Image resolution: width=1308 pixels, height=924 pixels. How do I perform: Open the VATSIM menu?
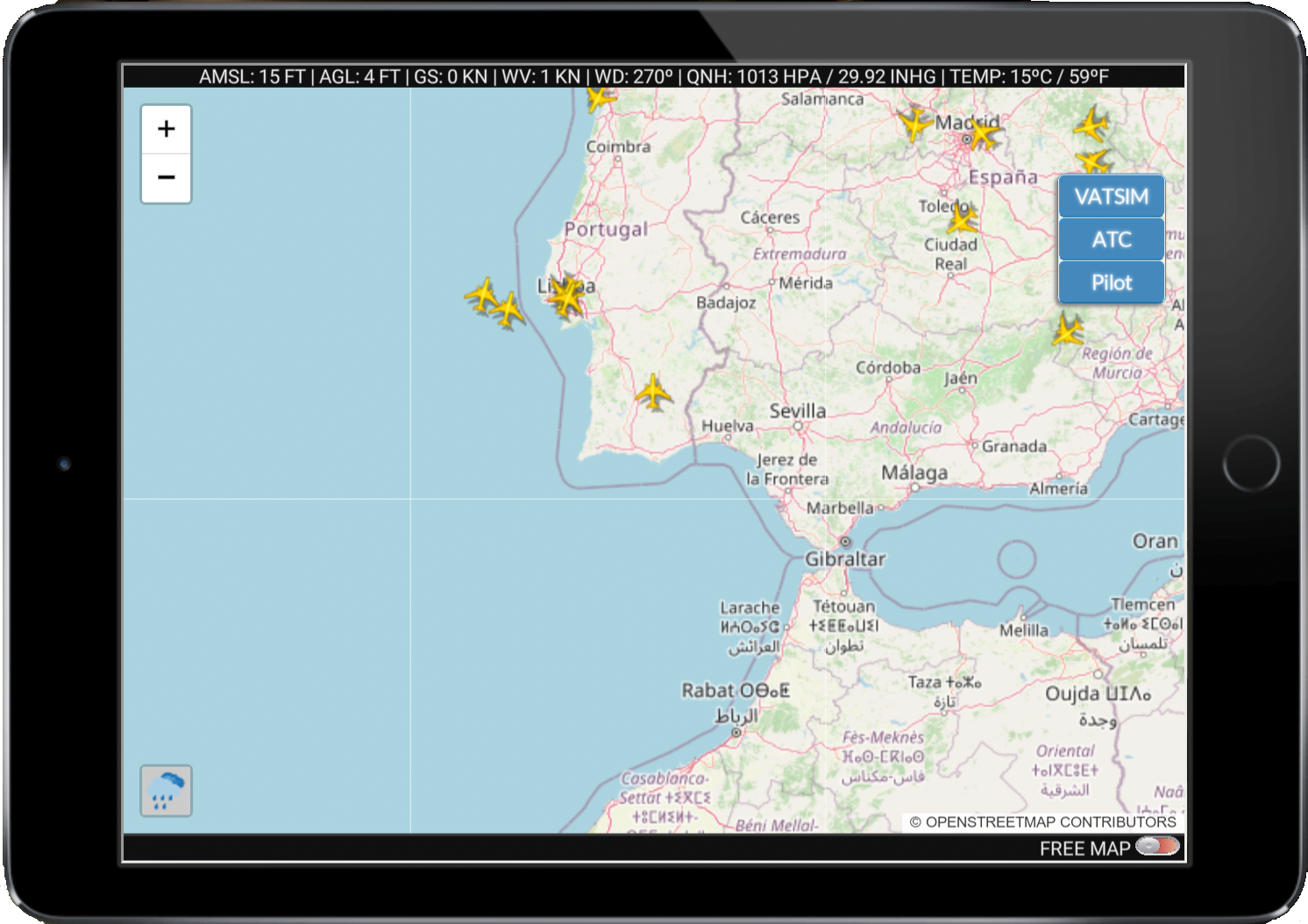click(x=1111, y=196)
